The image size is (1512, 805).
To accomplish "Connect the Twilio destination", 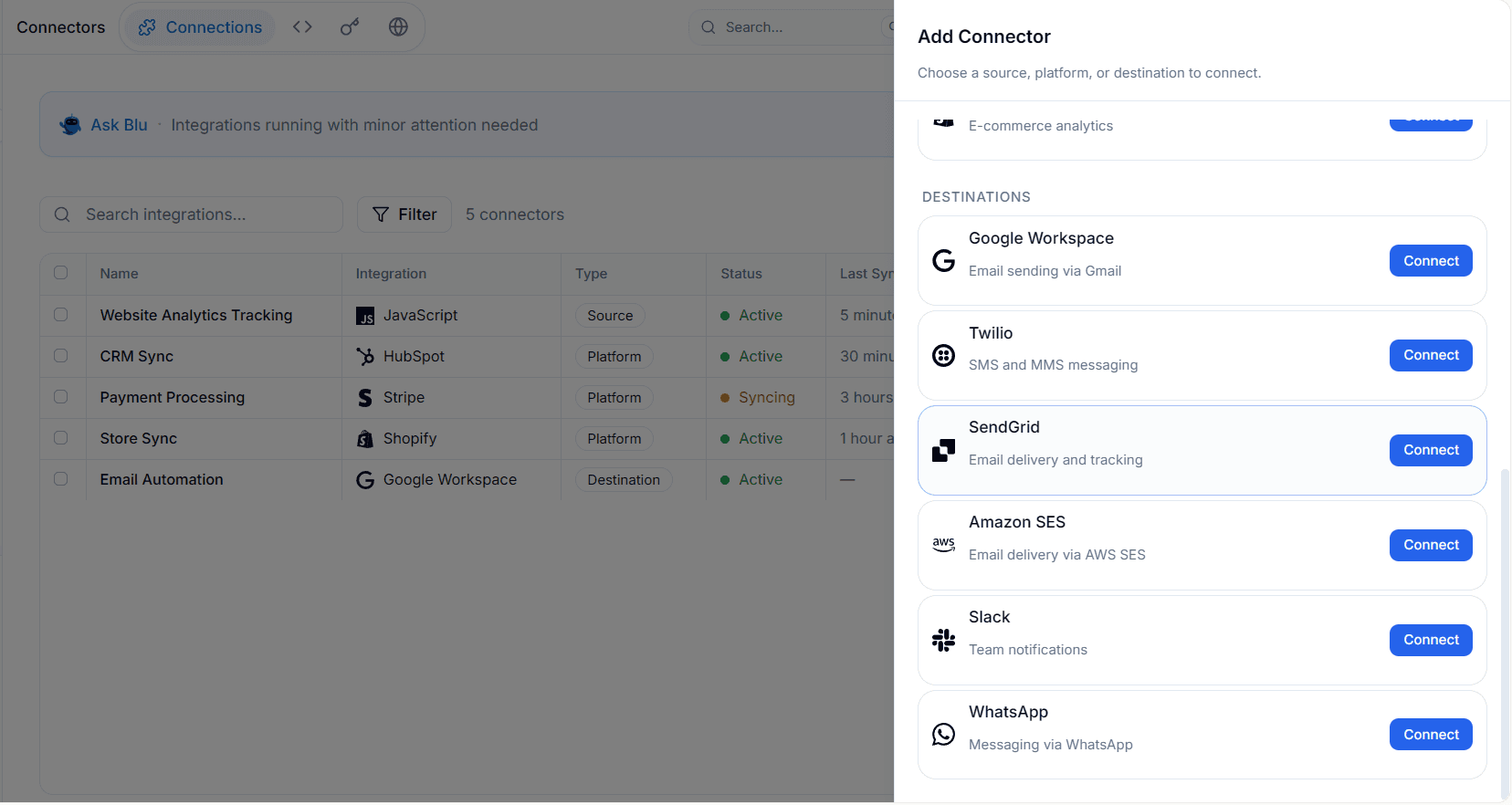I will click(1431, 355).
